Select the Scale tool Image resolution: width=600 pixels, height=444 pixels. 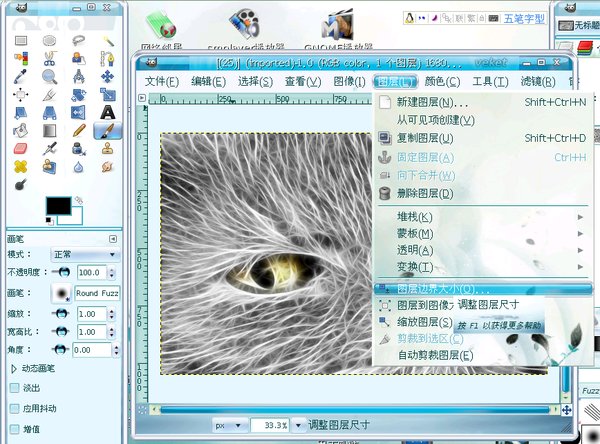108,95
